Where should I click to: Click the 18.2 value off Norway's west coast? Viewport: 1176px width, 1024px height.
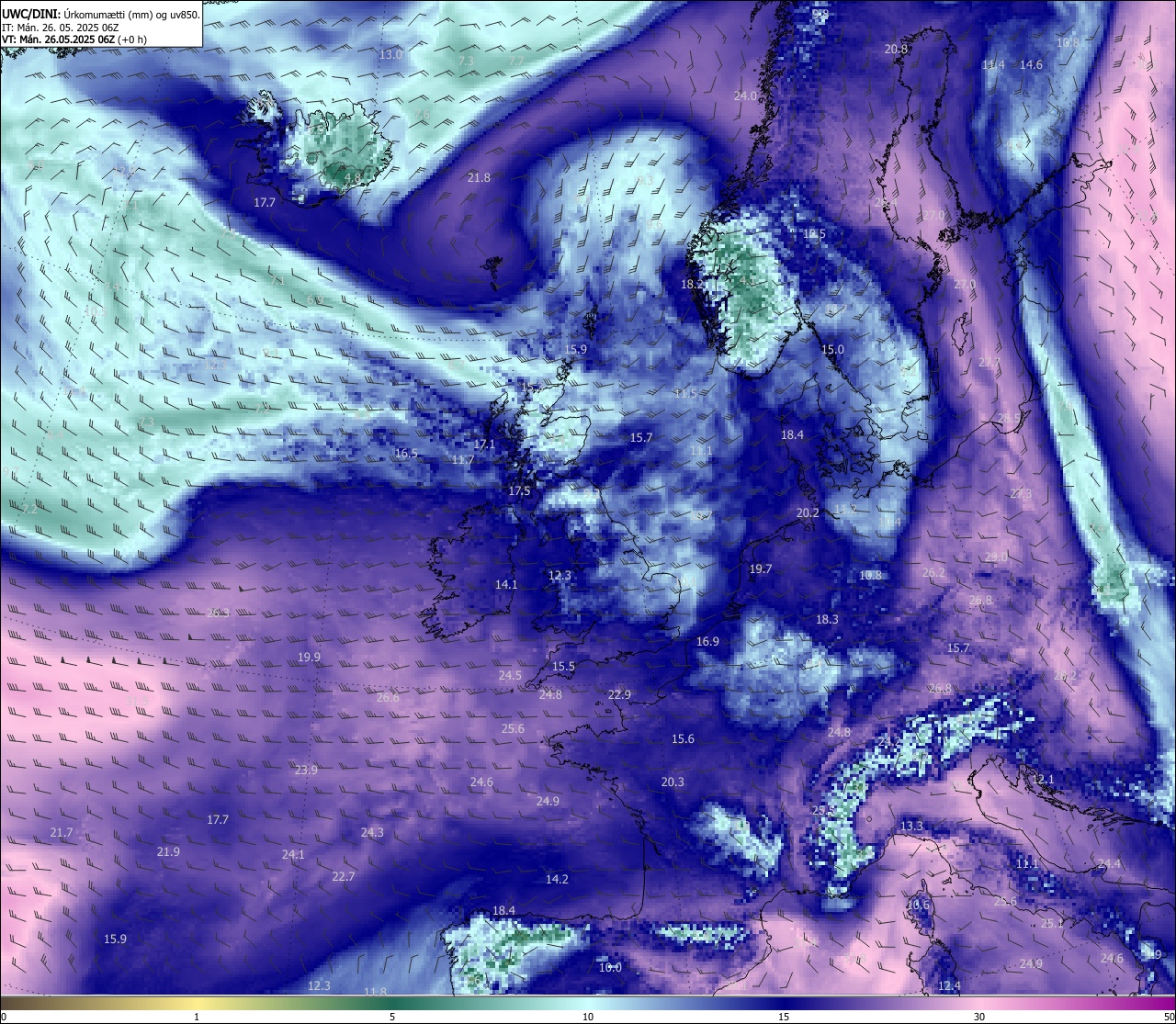tap(692, 285)
